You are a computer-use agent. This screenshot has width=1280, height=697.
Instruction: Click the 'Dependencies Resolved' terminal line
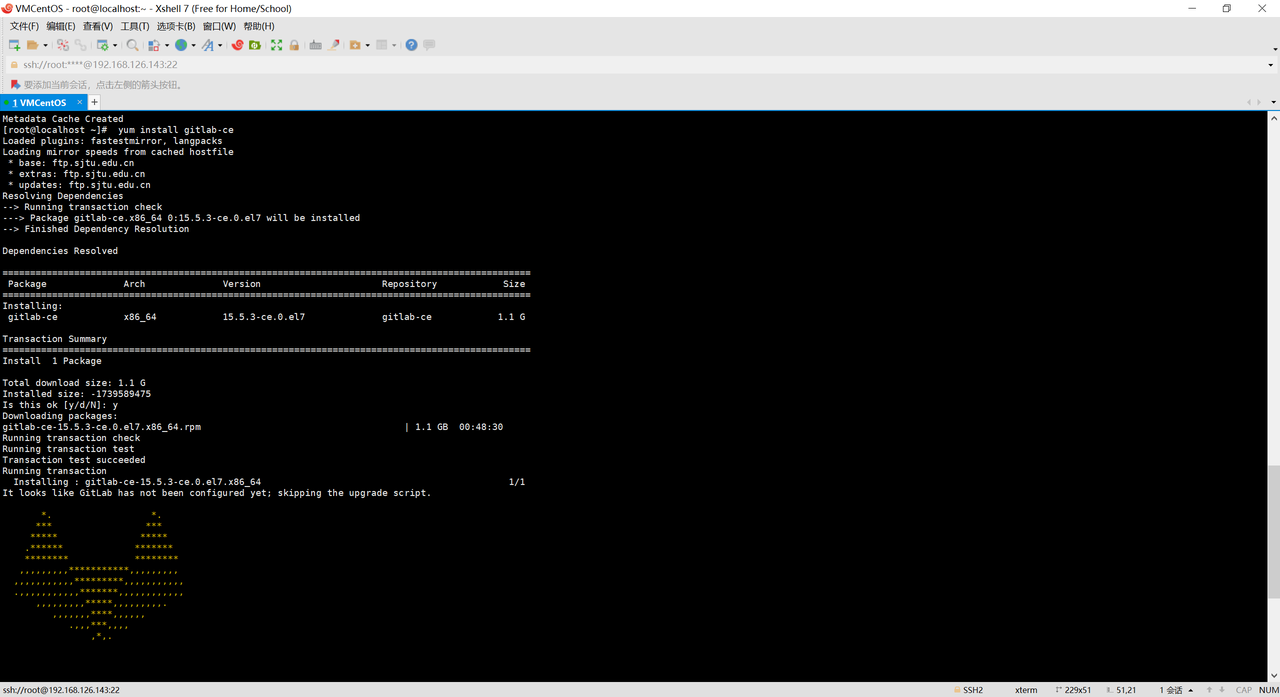60,251
